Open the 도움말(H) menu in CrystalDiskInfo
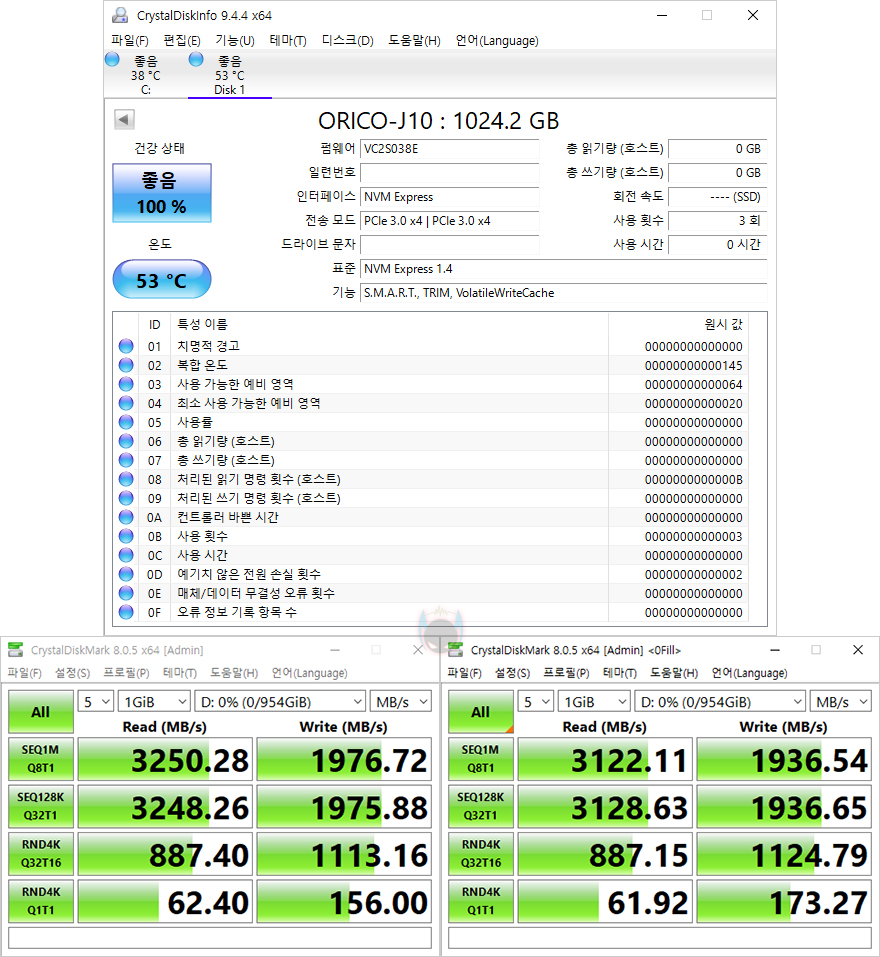 click(414, 41)
